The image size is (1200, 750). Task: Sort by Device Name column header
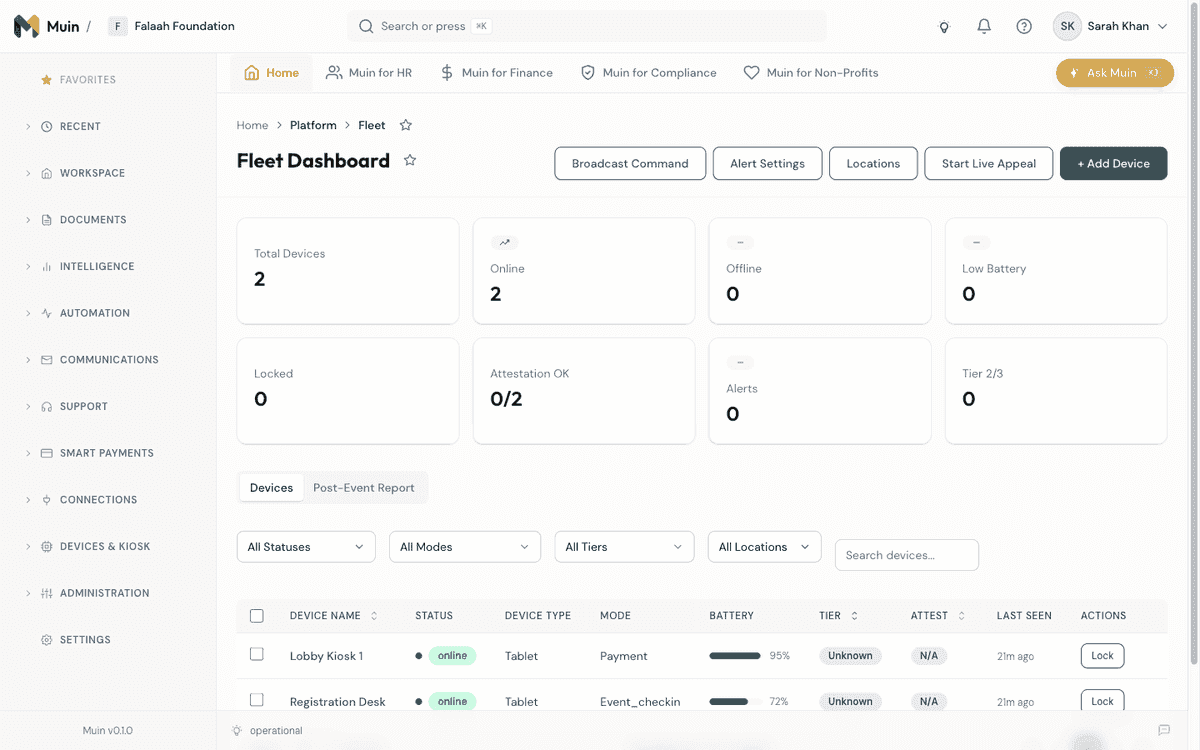(x=334, y=616)
